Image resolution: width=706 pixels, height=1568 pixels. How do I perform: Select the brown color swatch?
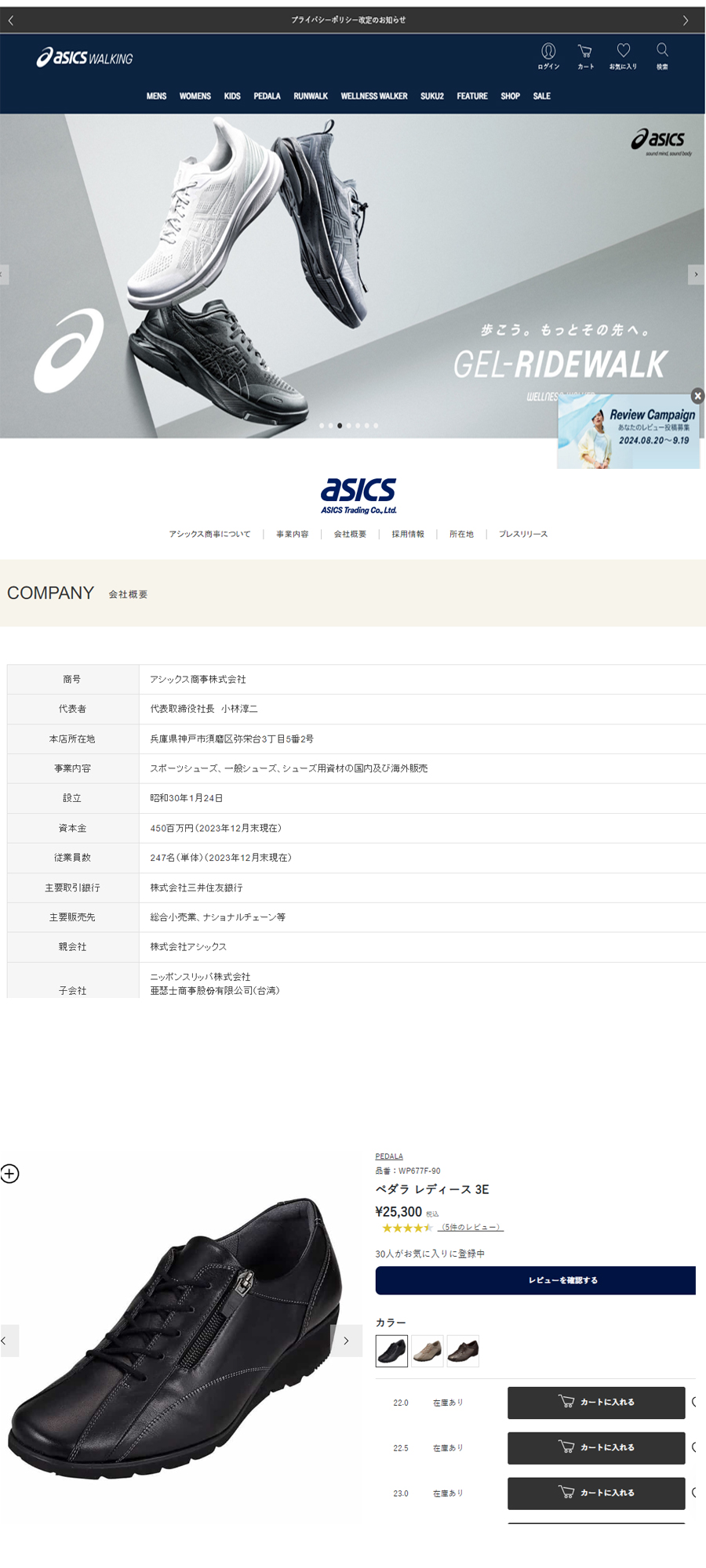coord(463,1351)
